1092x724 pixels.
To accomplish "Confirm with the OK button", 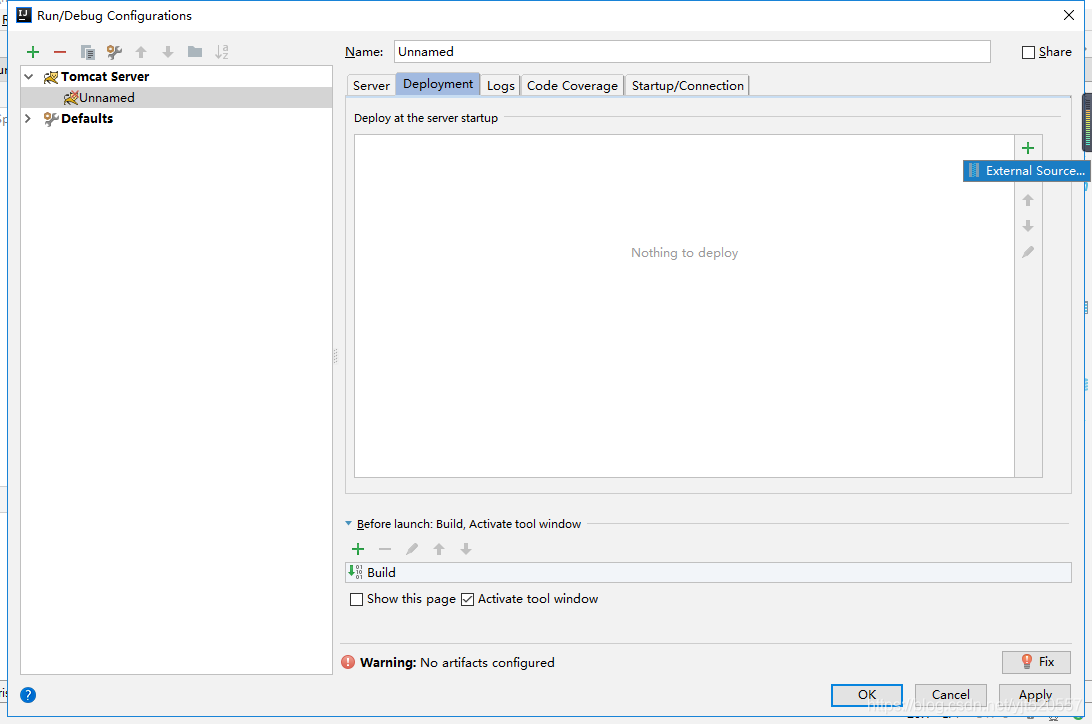I will tap(866, 695).
